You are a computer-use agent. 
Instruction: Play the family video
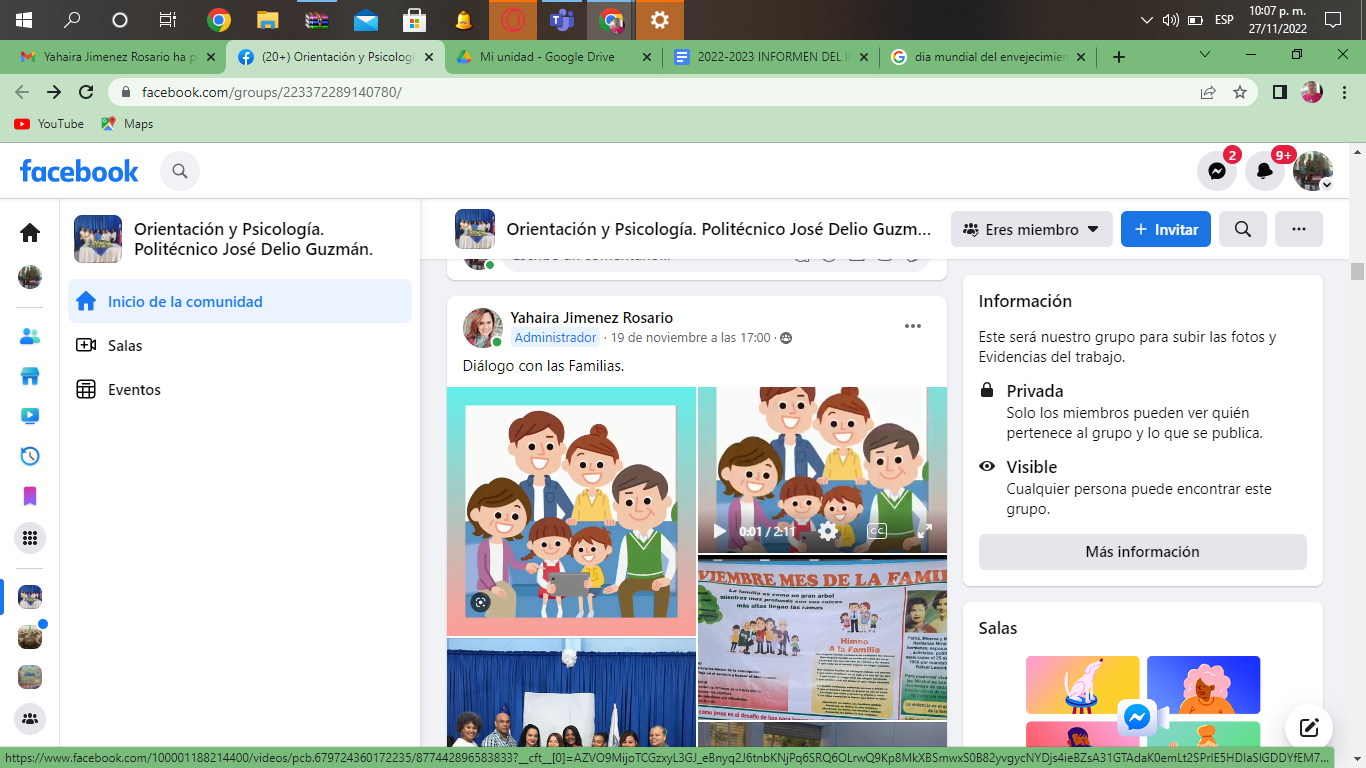coord(719,531)
